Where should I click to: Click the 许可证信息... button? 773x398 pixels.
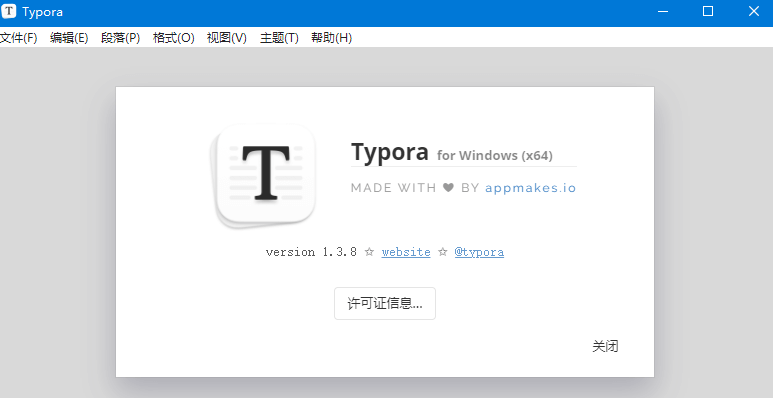tap(385, 303)
